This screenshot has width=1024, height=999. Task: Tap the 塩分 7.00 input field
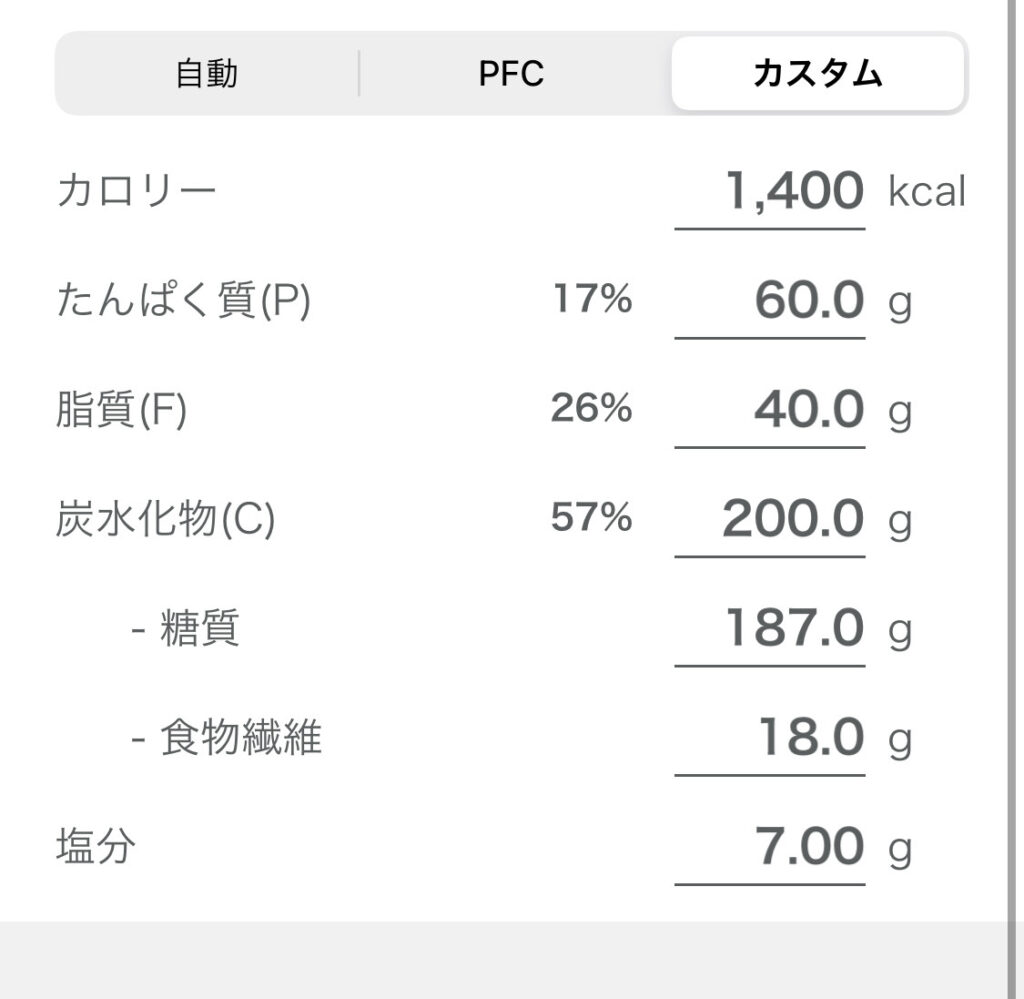(769, 847)
